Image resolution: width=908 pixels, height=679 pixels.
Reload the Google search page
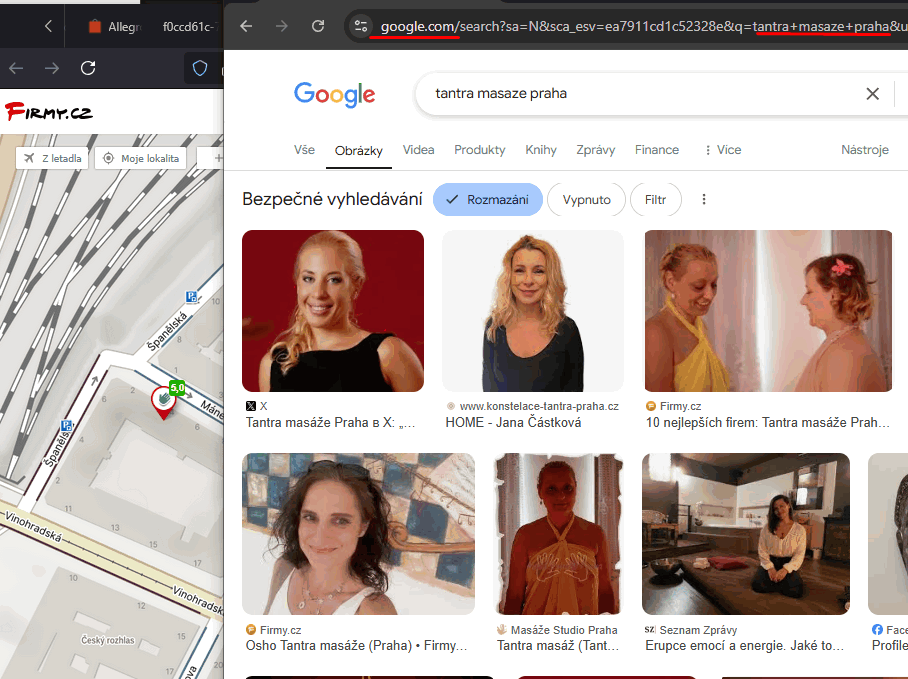coord(318,26)
